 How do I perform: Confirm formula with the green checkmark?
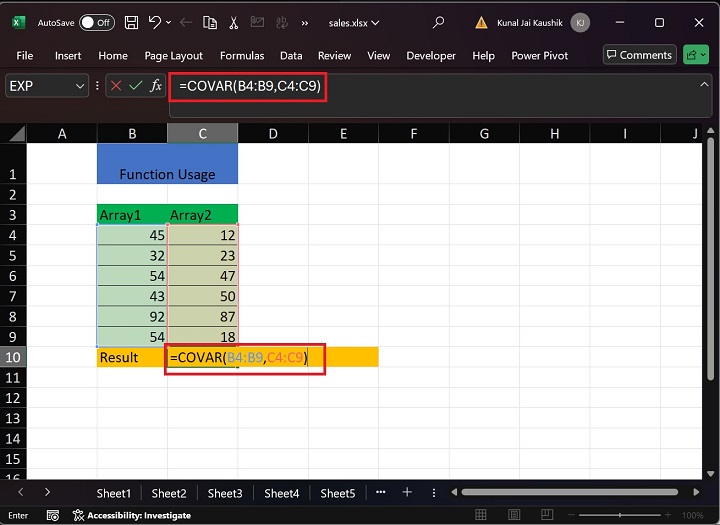pyautogui.click(x=136, y=85)
